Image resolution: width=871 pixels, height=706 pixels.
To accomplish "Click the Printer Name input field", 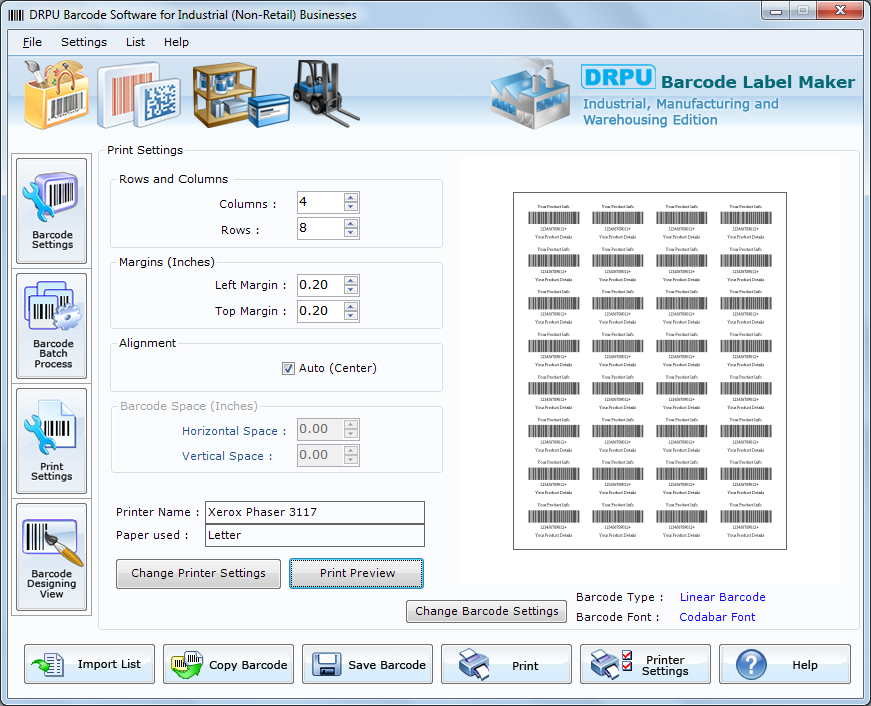I will (x=314, y=512).
